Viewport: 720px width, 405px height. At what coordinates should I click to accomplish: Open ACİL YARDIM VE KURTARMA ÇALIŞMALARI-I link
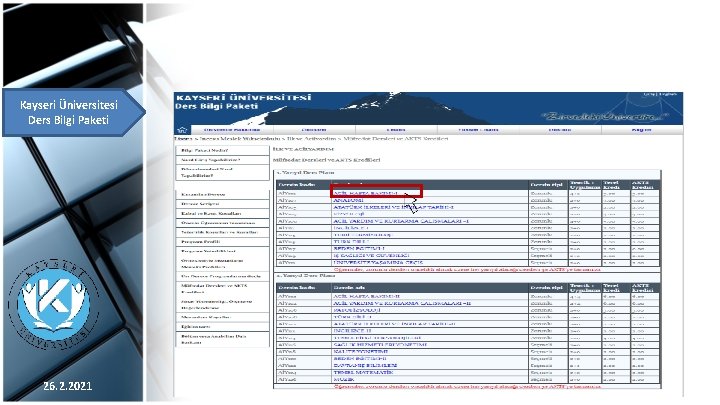pyautogui.click(x=401, y=221)
